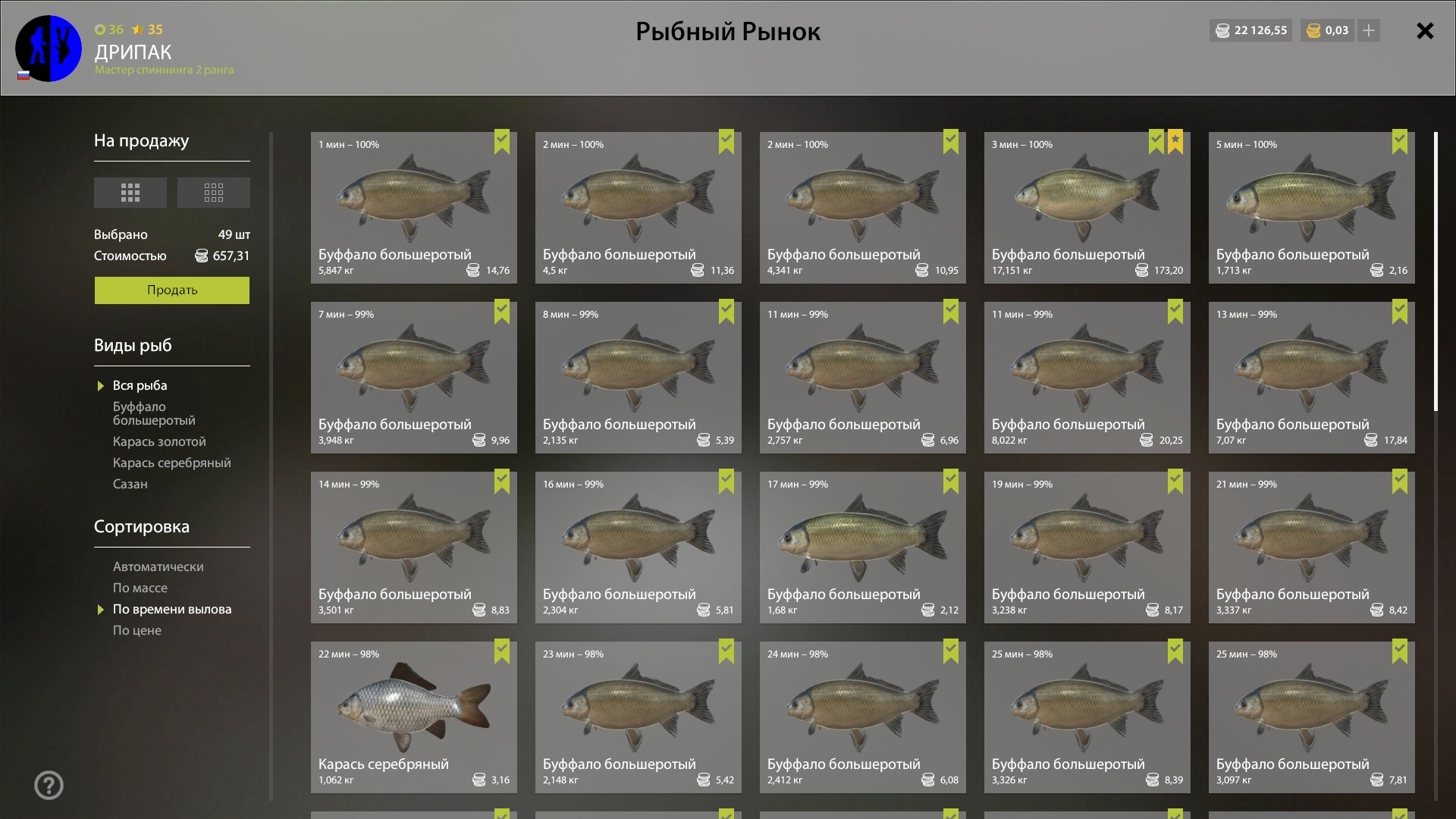
Task: Click the plus icon to add gold coins
Action: 1369,30
